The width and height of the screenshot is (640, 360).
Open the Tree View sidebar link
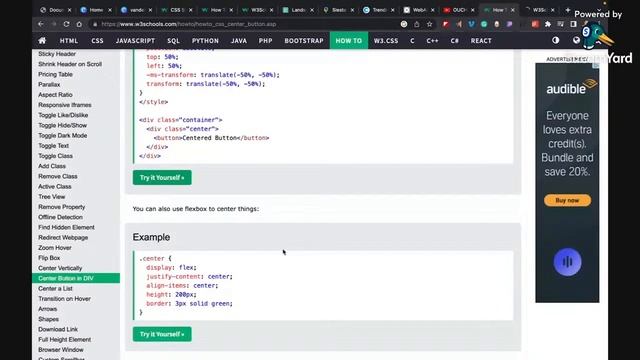point(51,197)
